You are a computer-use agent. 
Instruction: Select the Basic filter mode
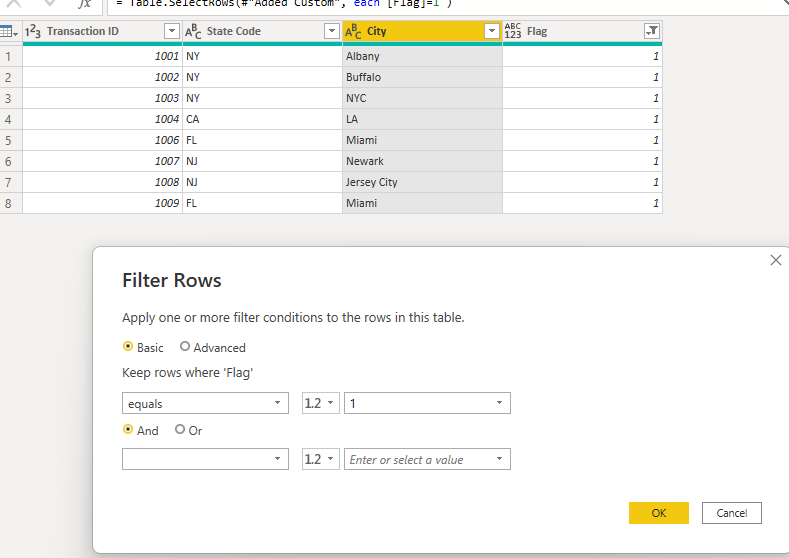[x=128, y=347]
